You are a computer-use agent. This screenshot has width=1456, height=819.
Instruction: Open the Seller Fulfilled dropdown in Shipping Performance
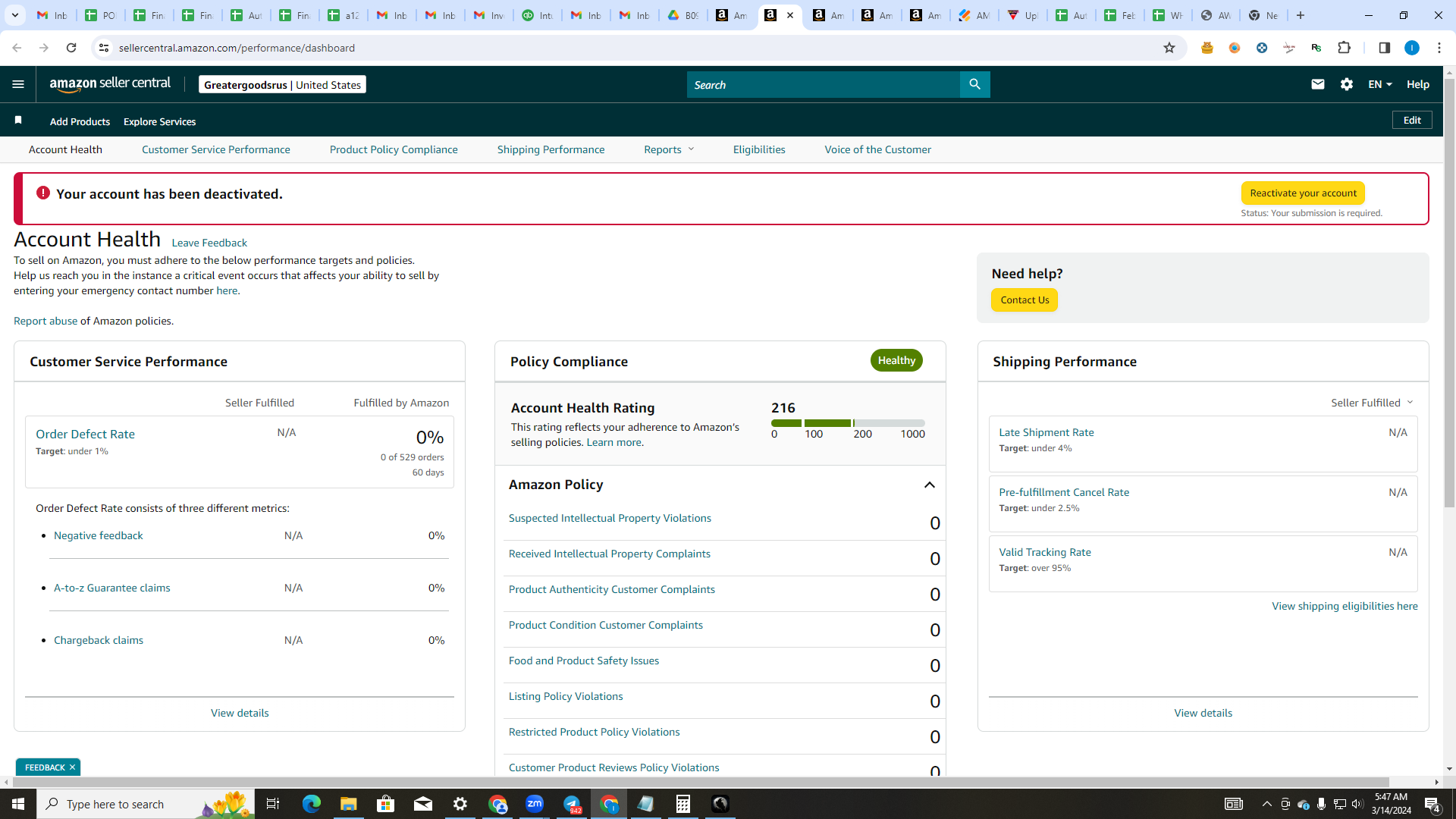pyautogui.click(x=1372, y=403)
